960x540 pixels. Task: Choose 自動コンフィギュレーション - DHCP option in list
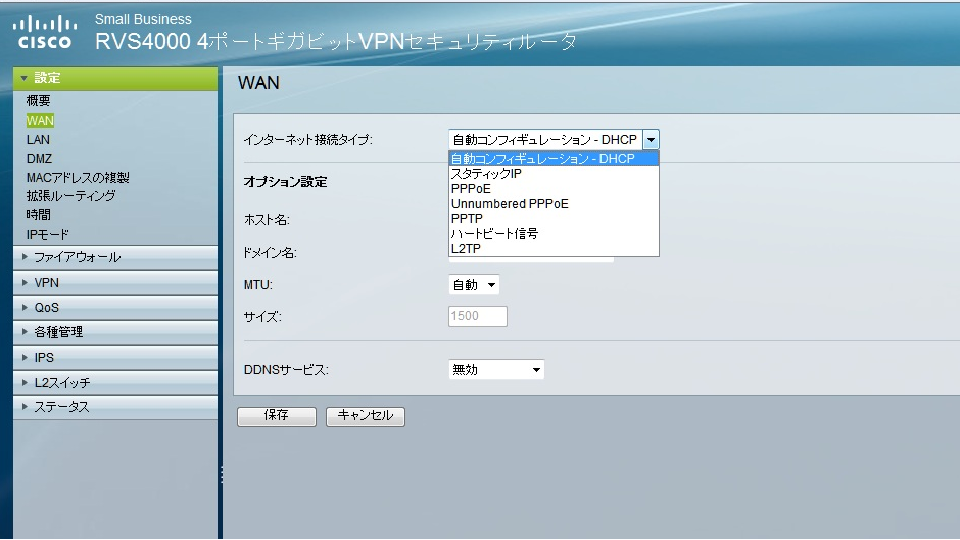(x=553, y=159)
